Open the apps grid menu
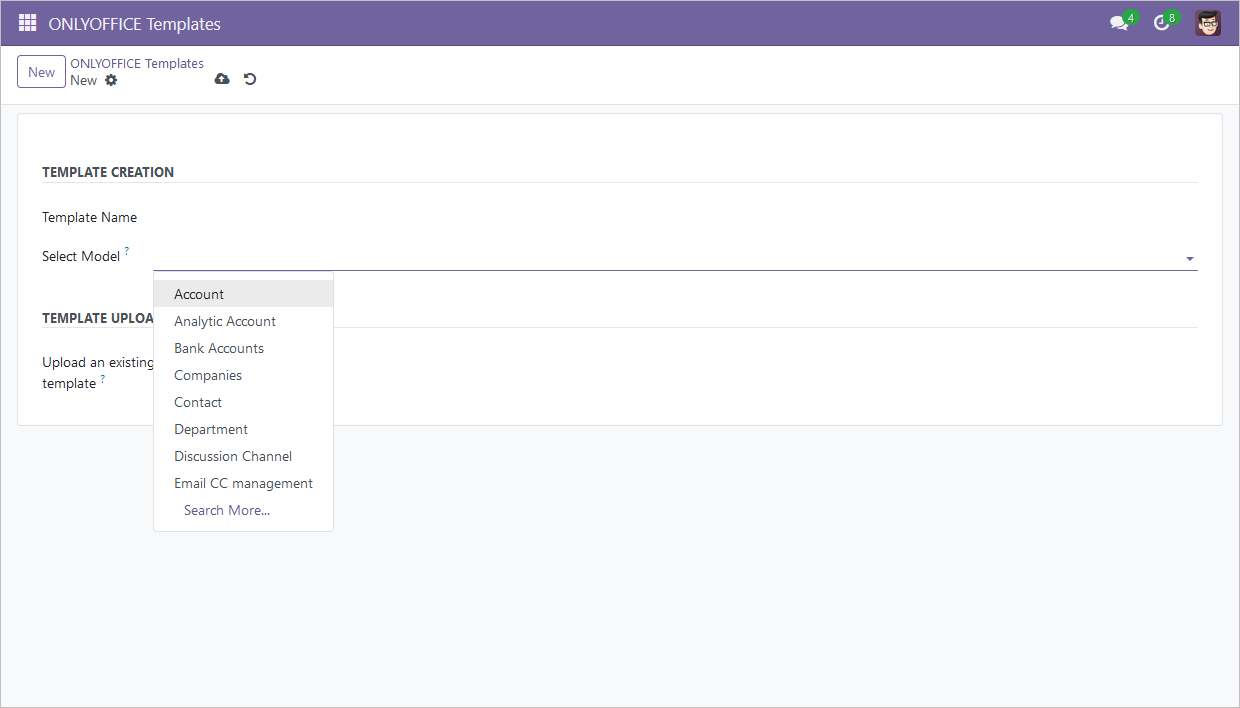1240x708 pixels. 27,22
